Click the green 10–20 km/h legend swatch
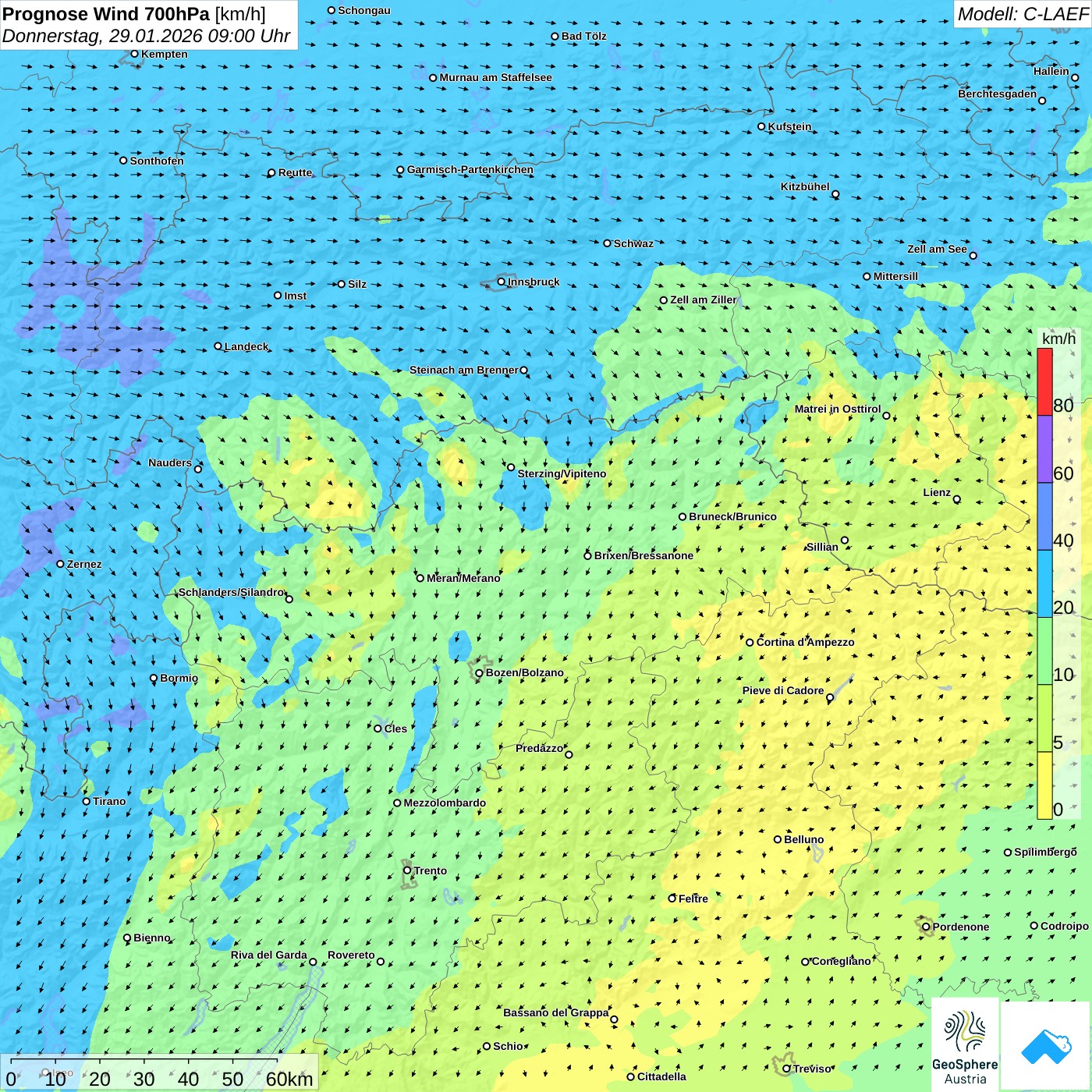Screen dimensions: 1092x1092 [1044, 651]
